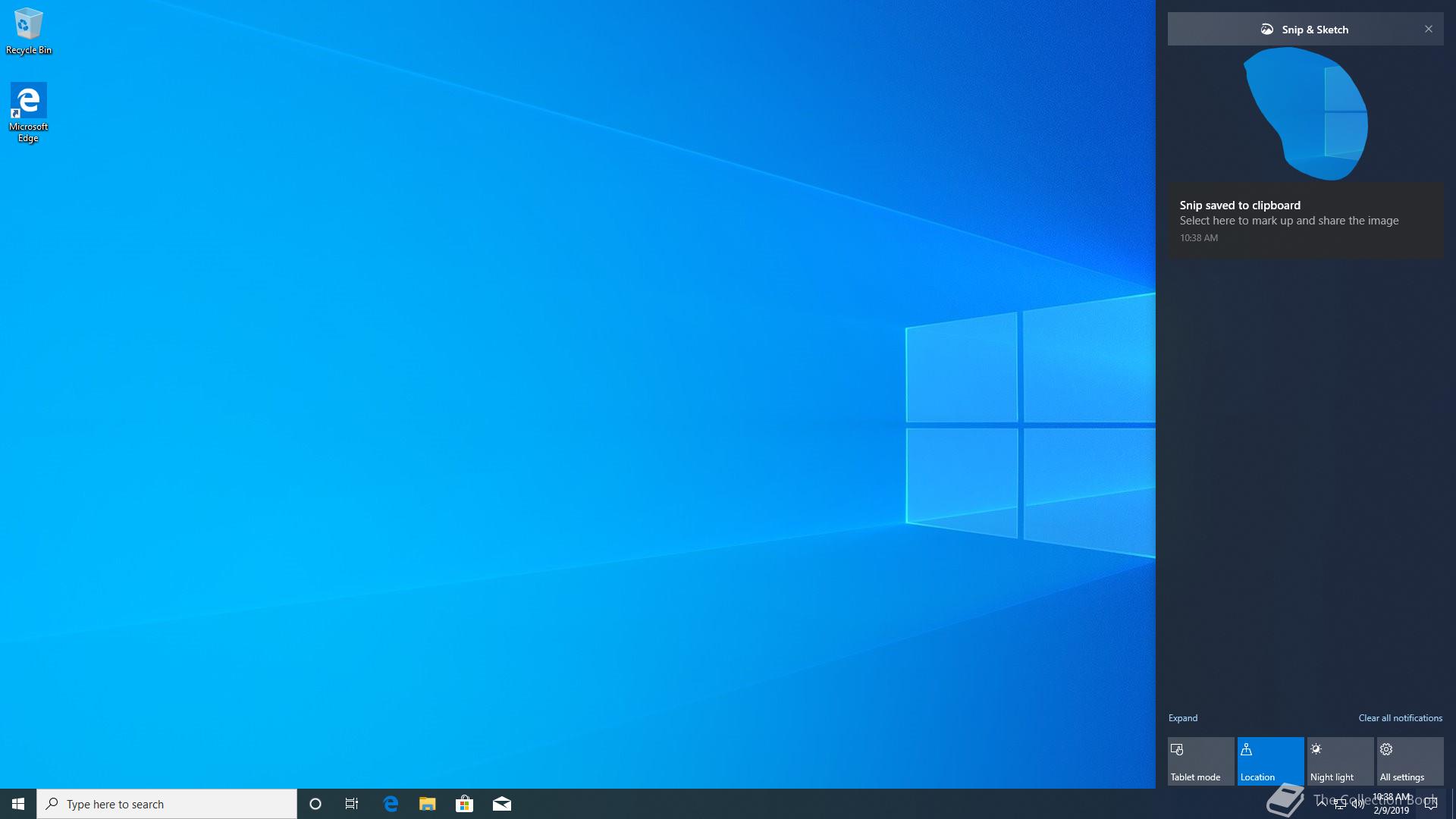The image size is (1456, 819).
Task: Open Task View on the taskbar
Action: [352, 804]
